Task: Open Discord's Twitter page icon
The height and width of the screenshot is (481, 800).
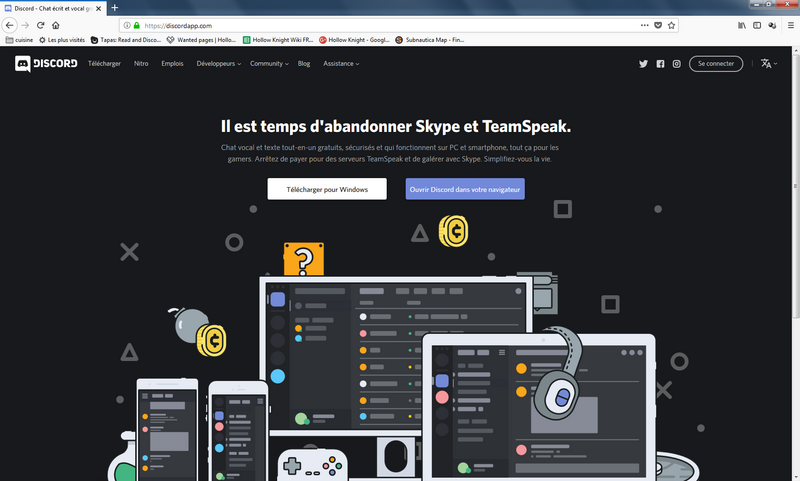Action: pyautogui.click(x=644, y=64)
